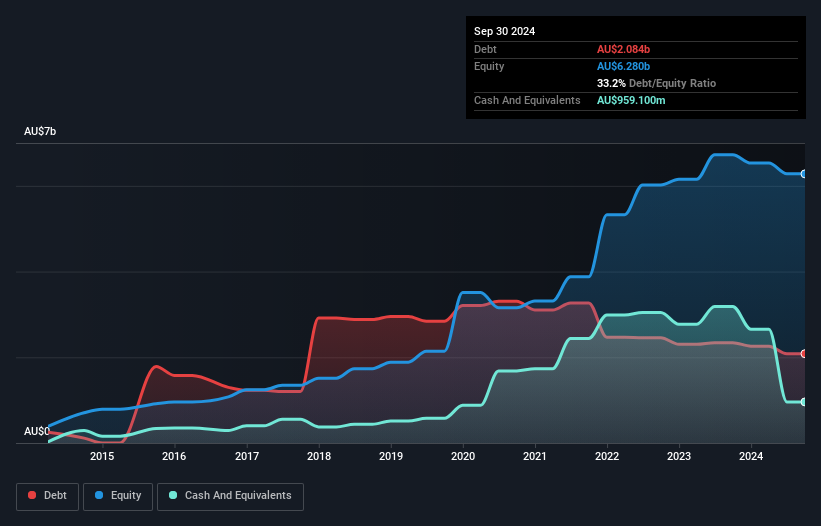Click the red Debt legend dot
The image size is (821, 526).
pyautogui.click(x=32, y=495)
